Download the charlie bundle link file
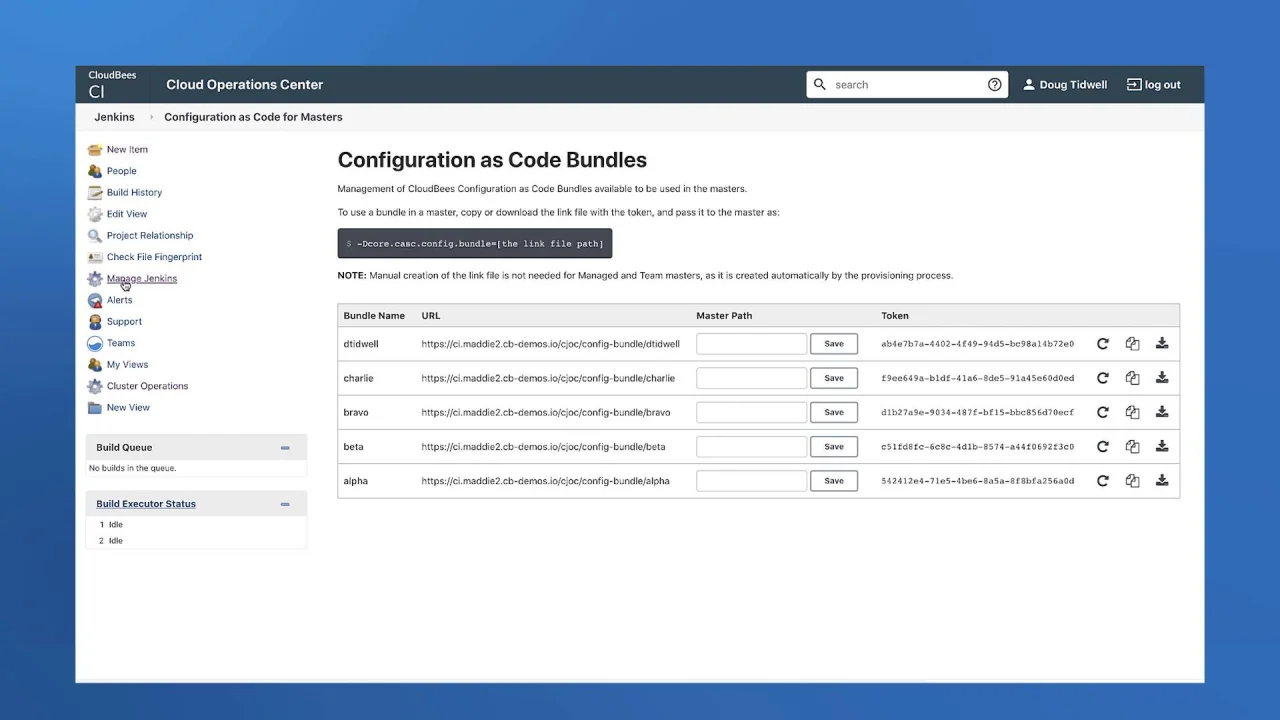The width and height of the screenshot is (1280, 720). click(1162, 378)
